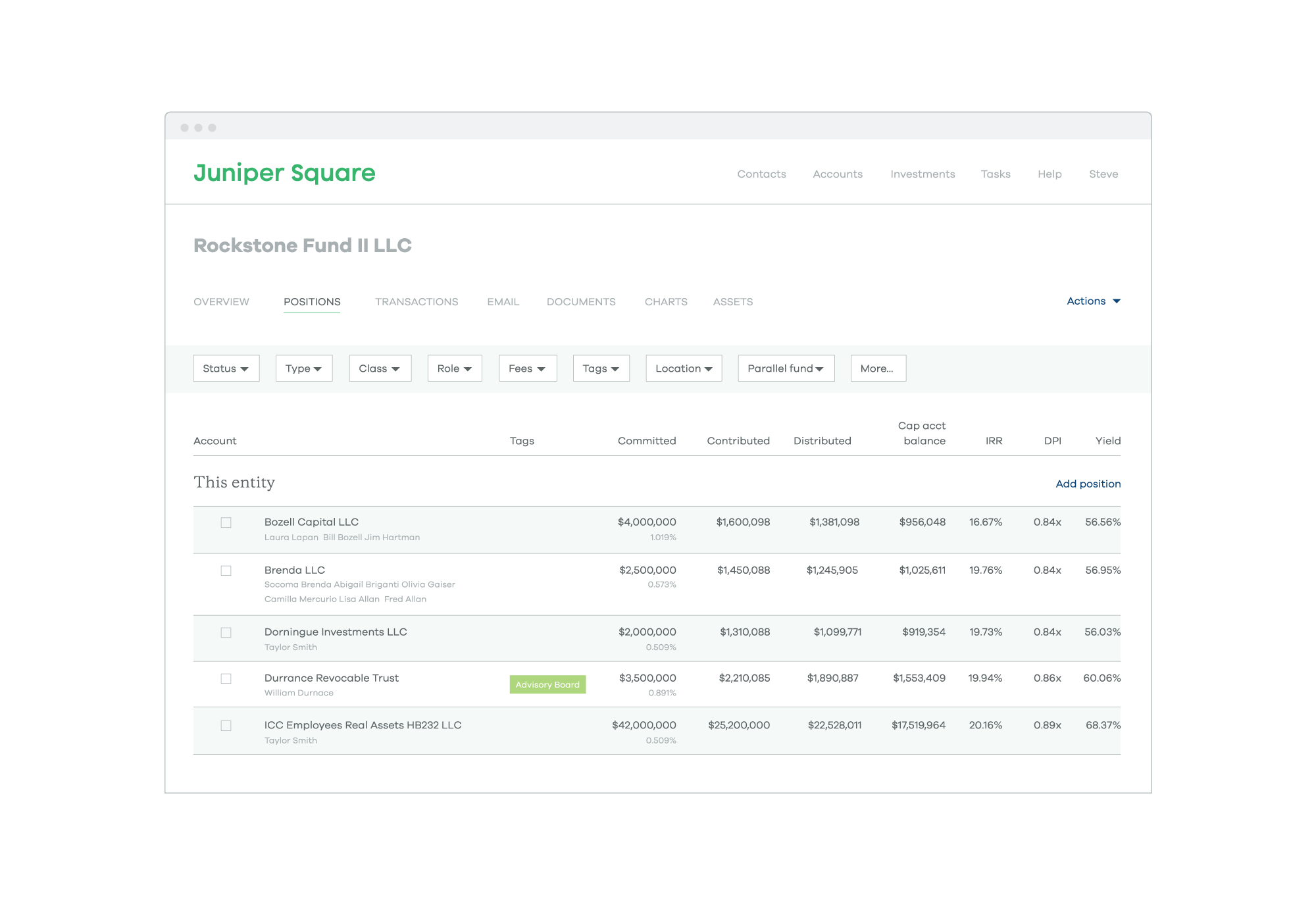Select the Brenda LLC row checkbox
Screen dimensions: 1316x908
226,570
